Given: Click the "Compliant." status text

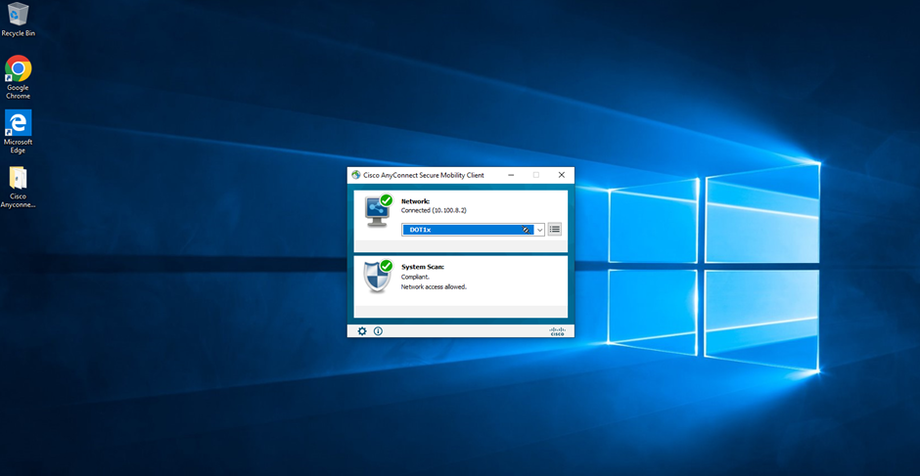Looking at the screenshot, I should [415, 276].
